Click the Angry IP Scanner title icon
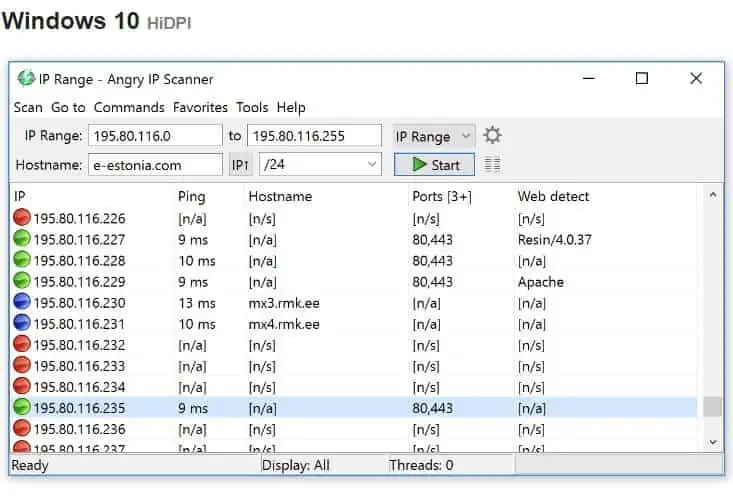The height and width of the screenshot is (496, 733). pyautogui.click(x=26, y=79)
